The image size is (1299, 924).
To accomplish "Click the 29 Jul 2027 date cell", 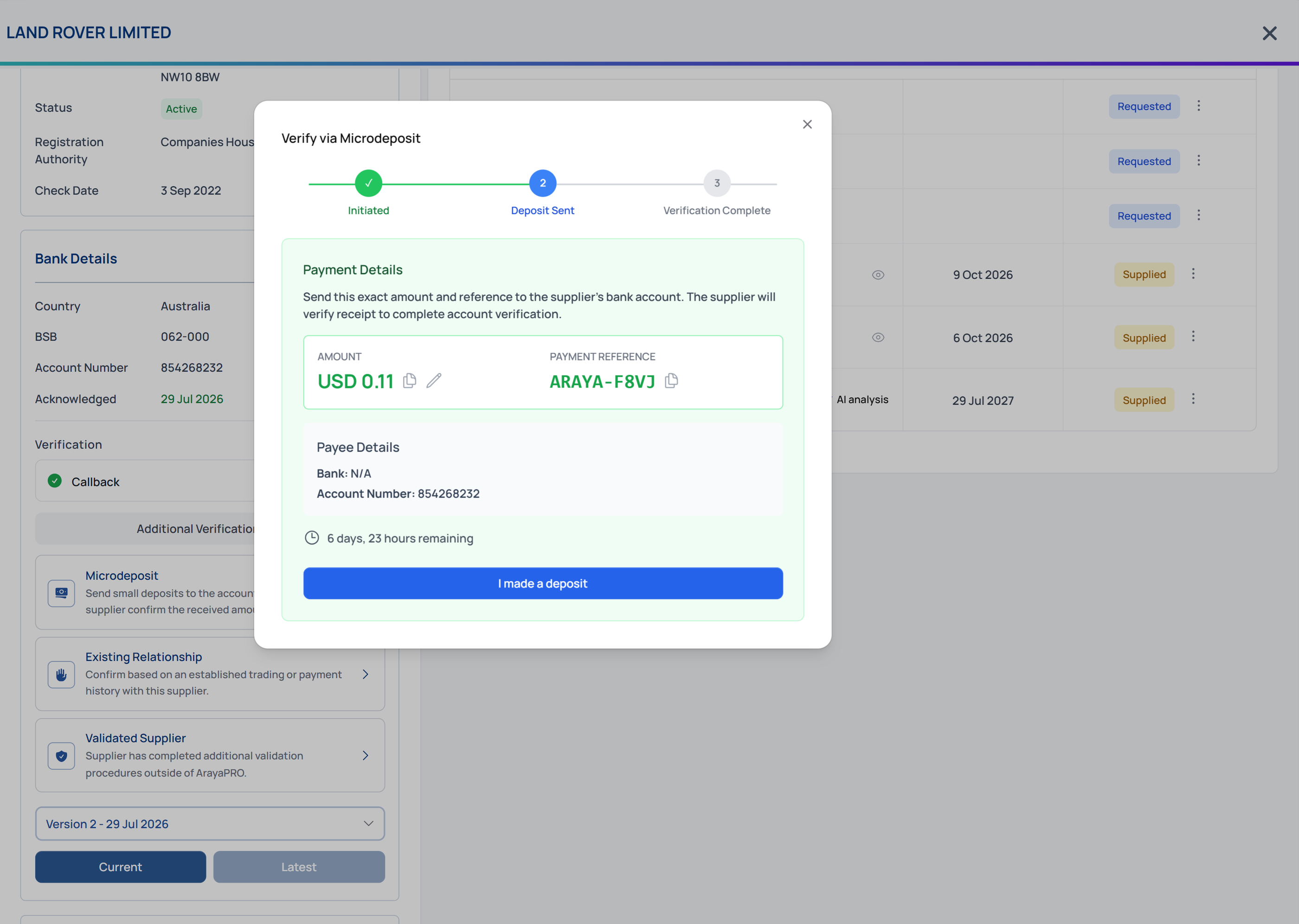I will tap(983, 401).
